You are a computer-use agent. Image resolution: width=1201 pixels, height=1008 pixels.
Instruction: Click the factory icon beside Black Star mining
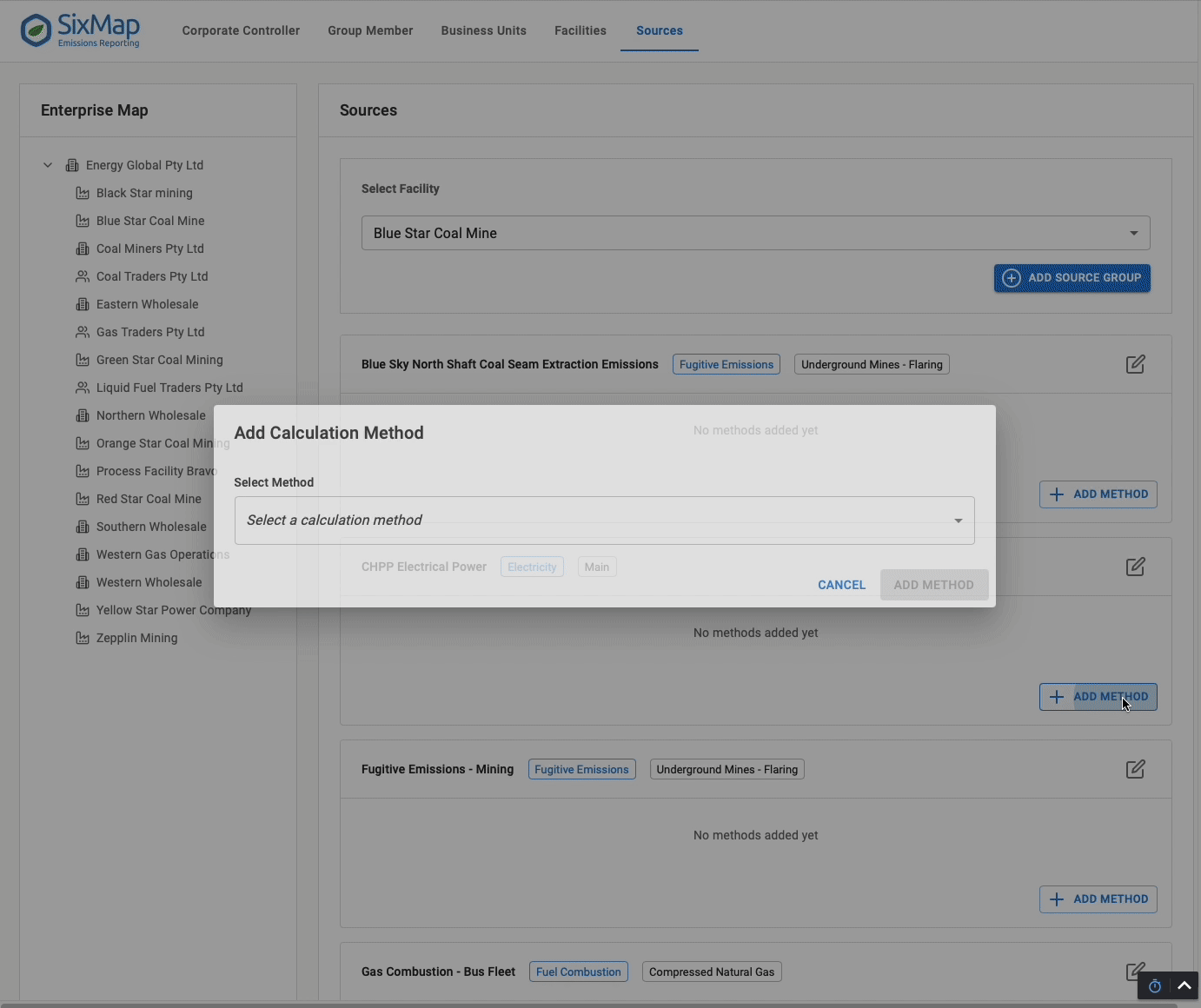tap(83, 193)
